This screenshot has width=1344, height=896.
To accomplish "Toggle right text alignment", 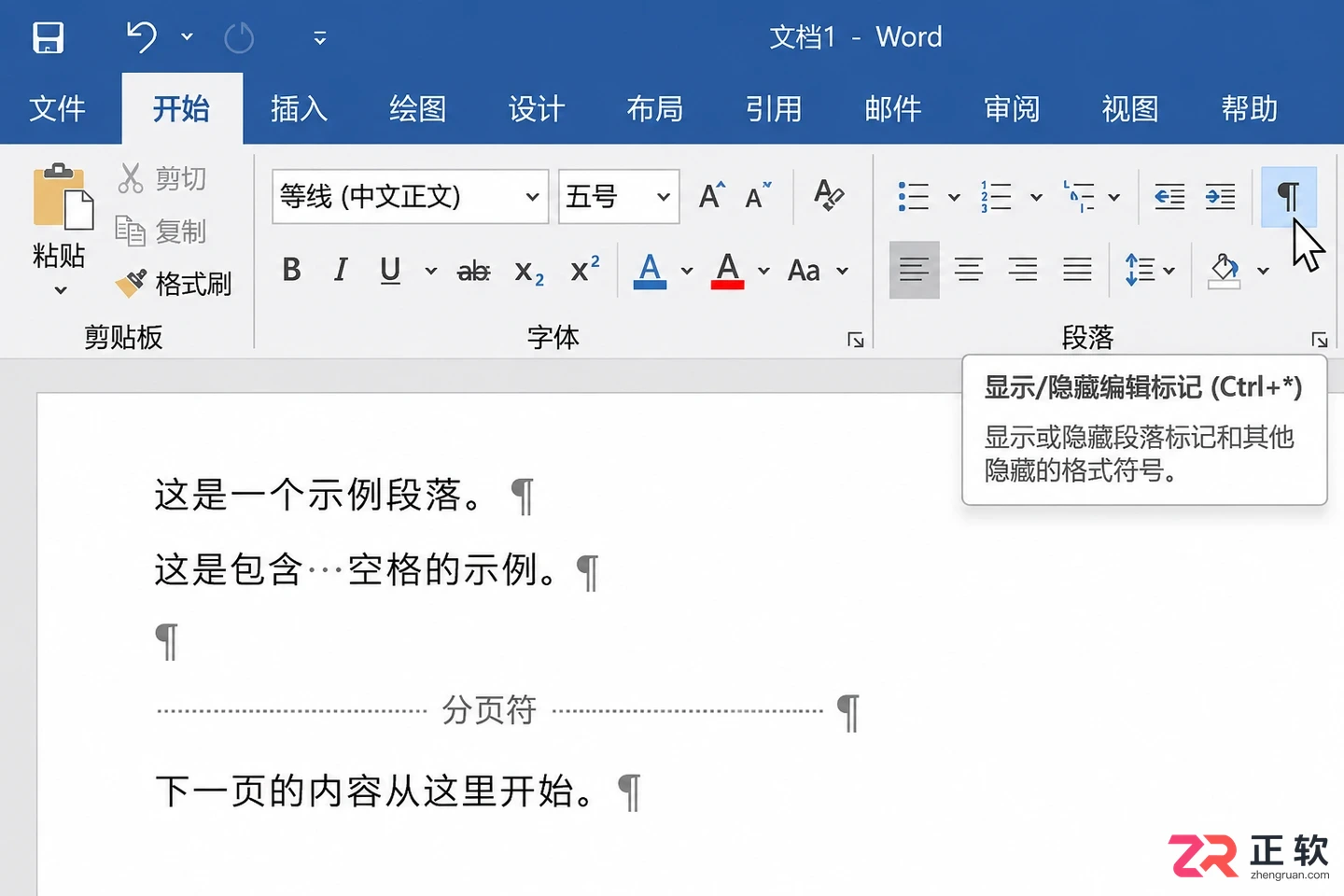I will pos(1023,270).
